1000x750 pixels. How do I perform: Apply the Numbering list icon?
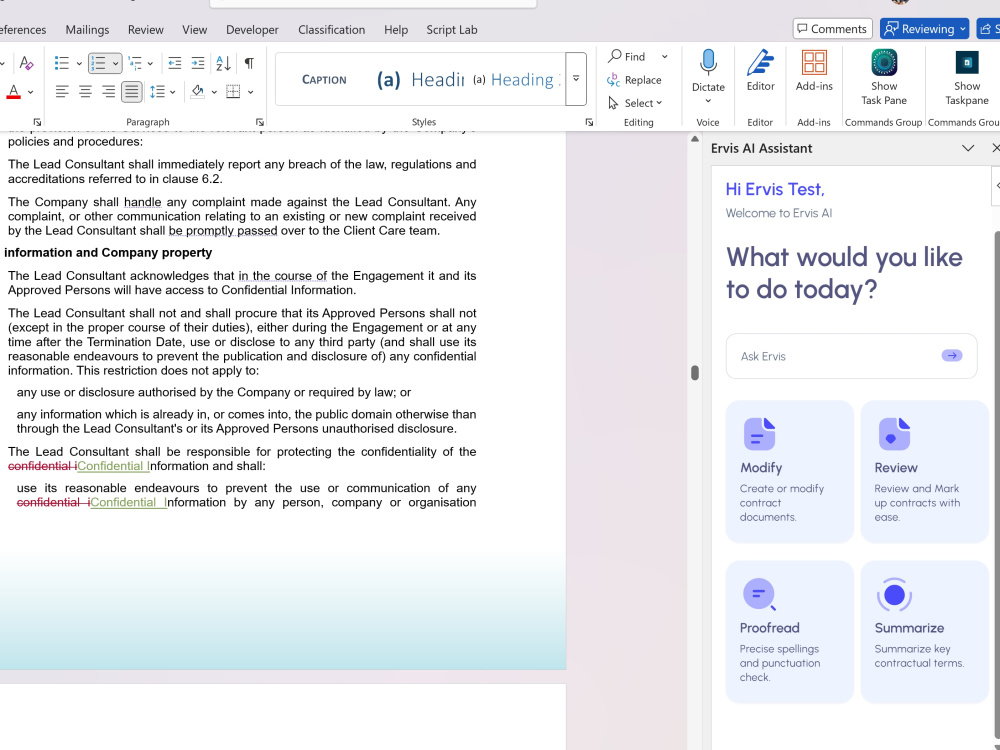click(98, 63)
